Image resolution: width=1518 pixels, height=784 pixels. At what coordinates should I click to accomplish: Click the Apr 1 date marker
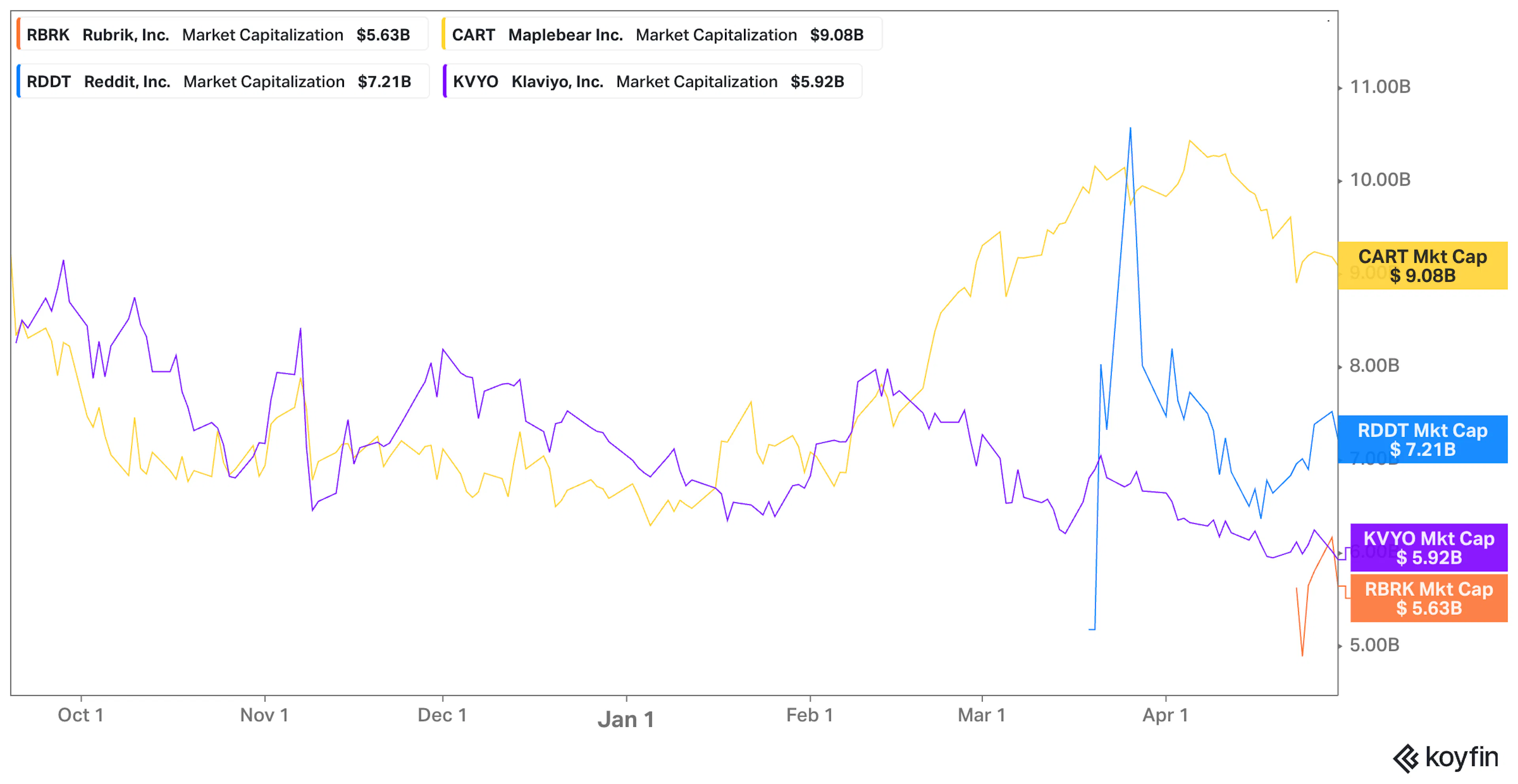[1166, 715]
